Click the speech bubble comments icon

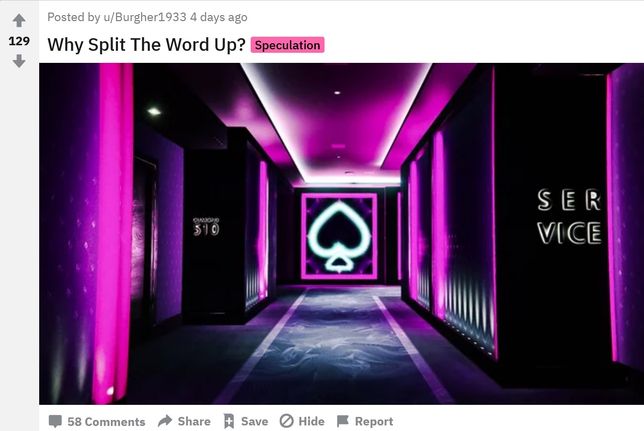pyautogui.click(x=55, y=421)
